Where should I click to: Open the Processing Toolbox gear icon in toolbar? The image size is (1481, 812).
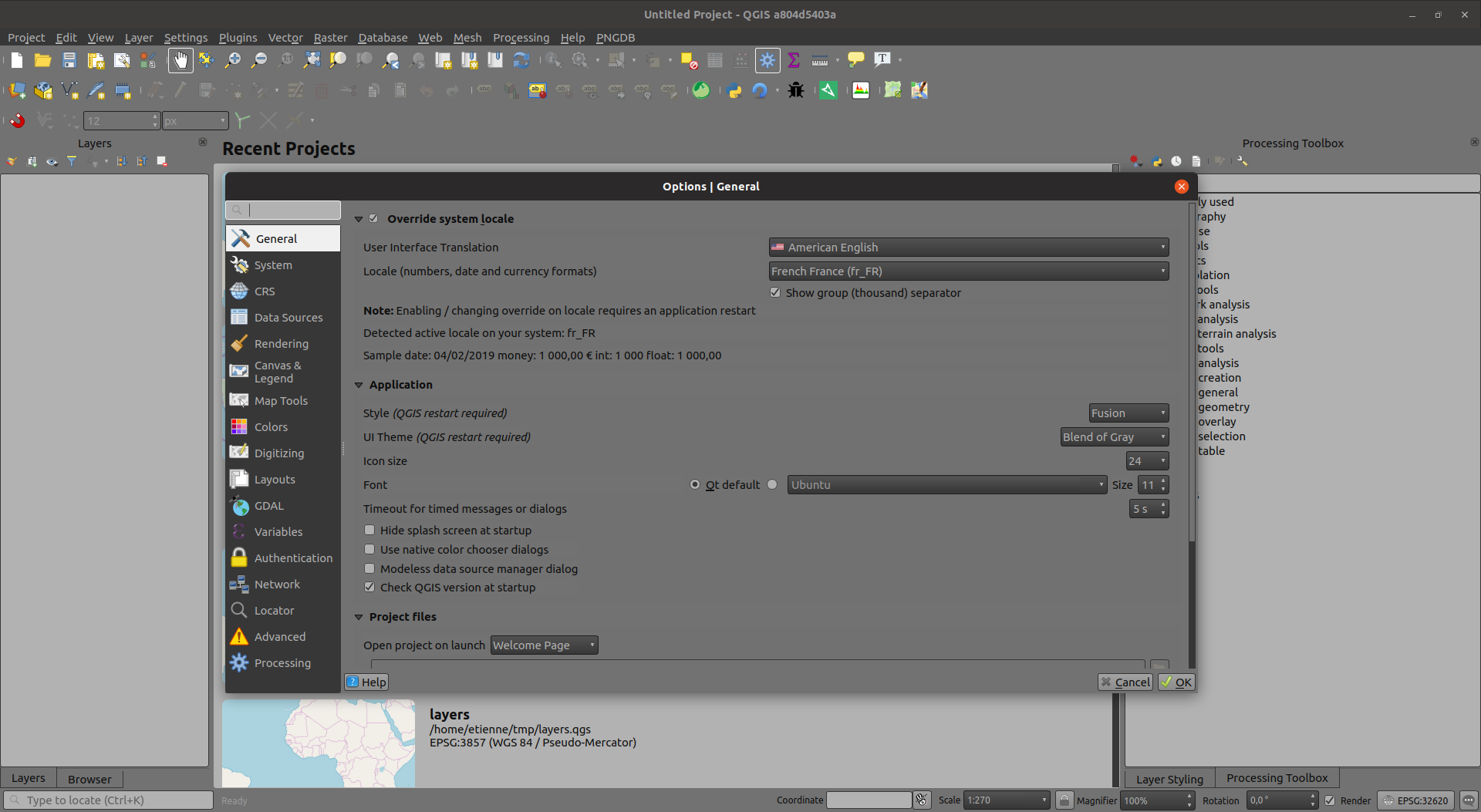767,60
